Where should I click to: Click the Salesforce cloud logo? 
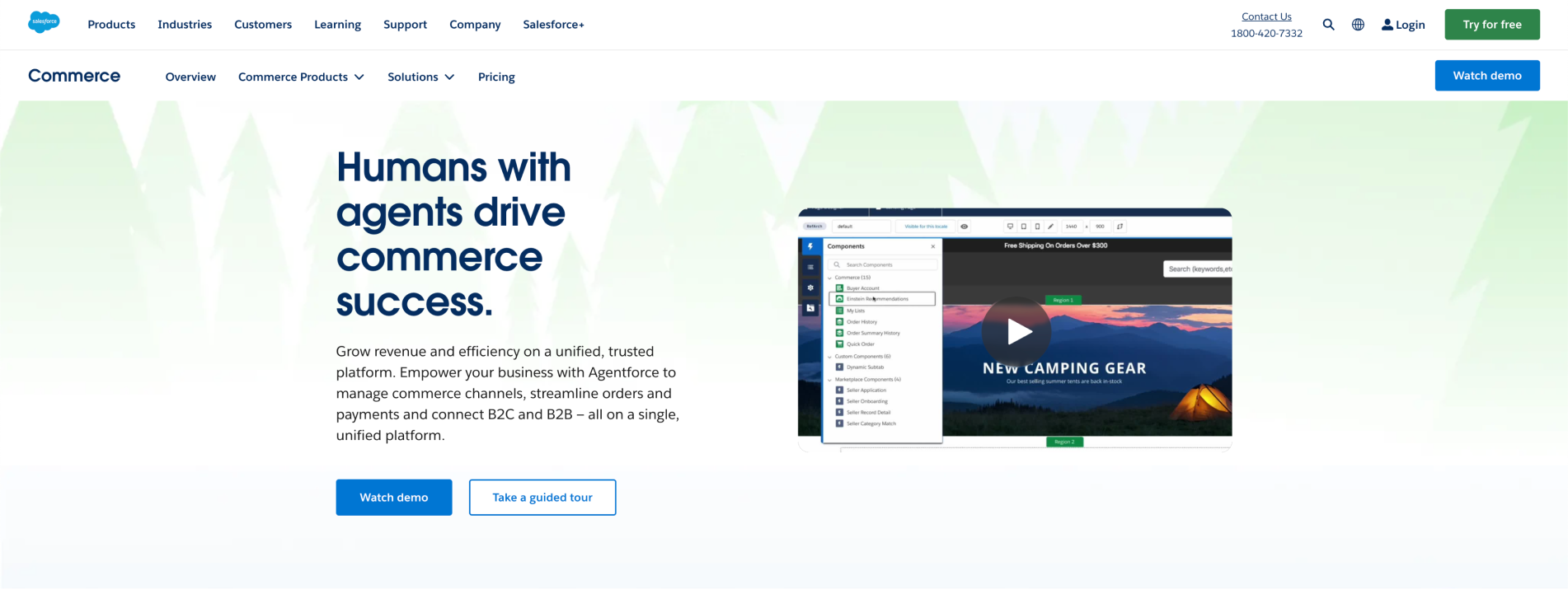click(x=44, y=22)
